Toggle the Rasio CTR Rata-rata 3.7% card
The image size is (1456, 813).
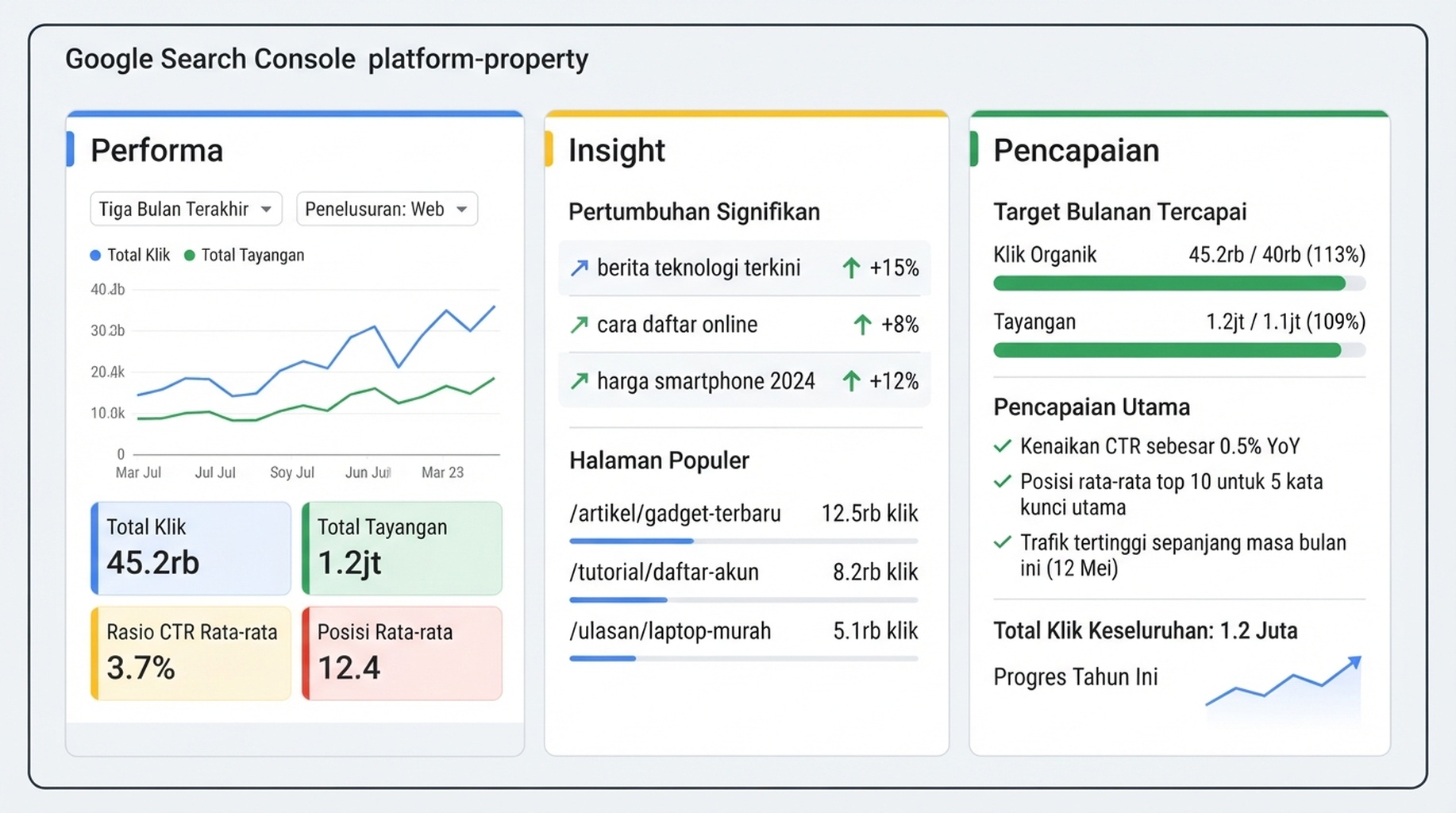[191, 653]
